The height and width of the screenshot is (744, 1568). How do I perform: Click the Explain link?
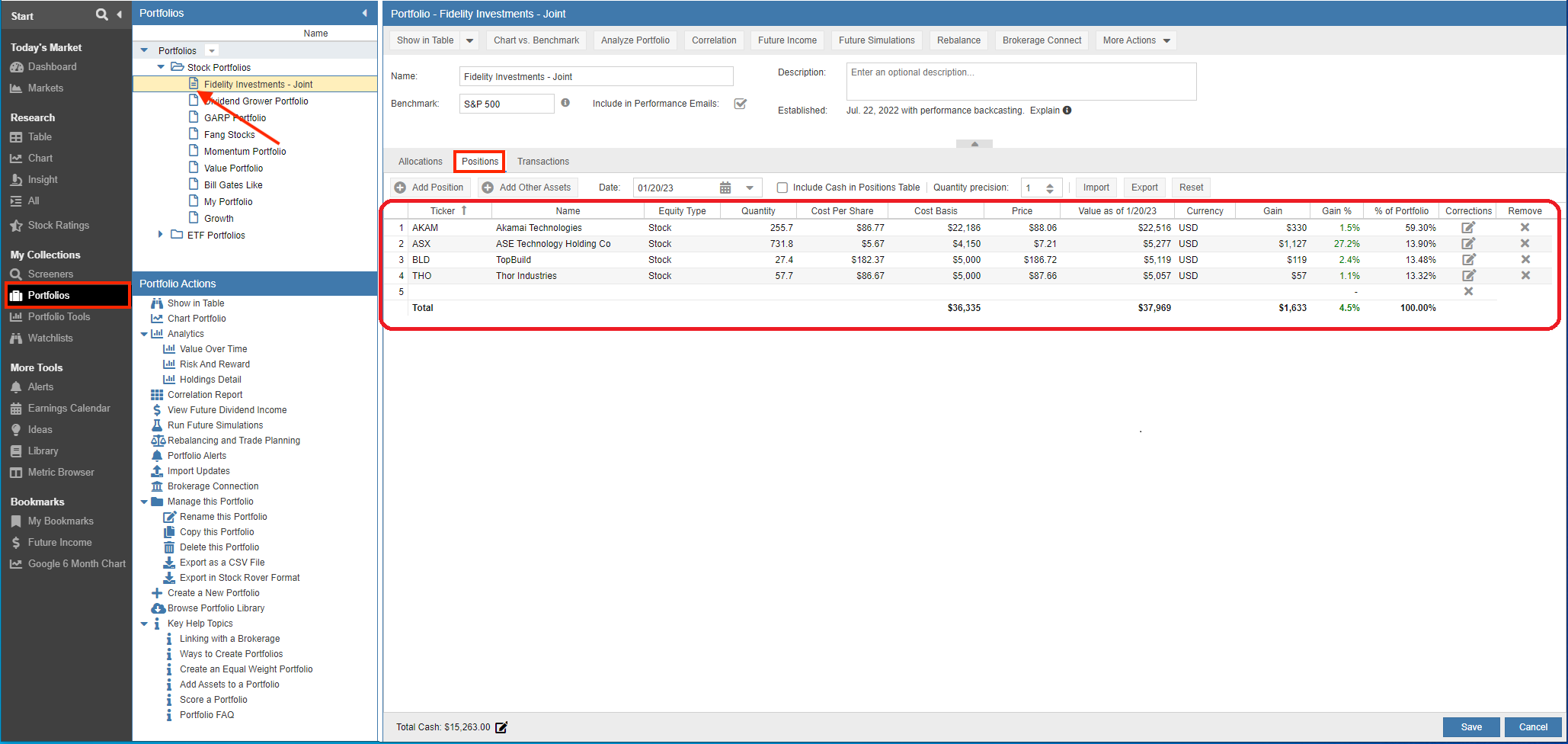(1045, 111)
